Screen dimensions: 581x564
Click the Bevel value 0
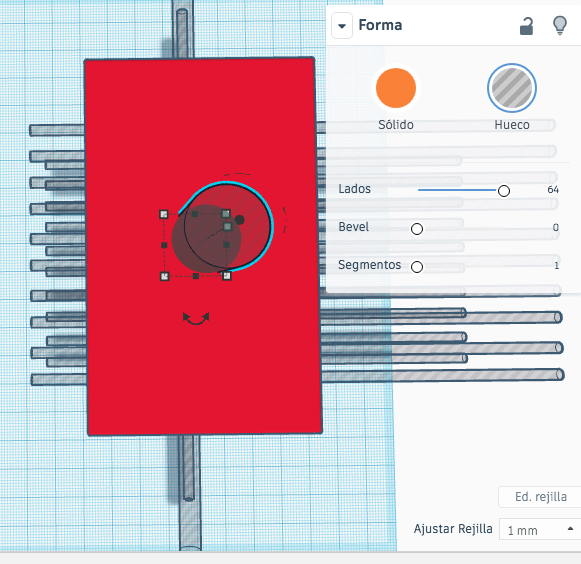pyautogui.click(x=555, y=228)
